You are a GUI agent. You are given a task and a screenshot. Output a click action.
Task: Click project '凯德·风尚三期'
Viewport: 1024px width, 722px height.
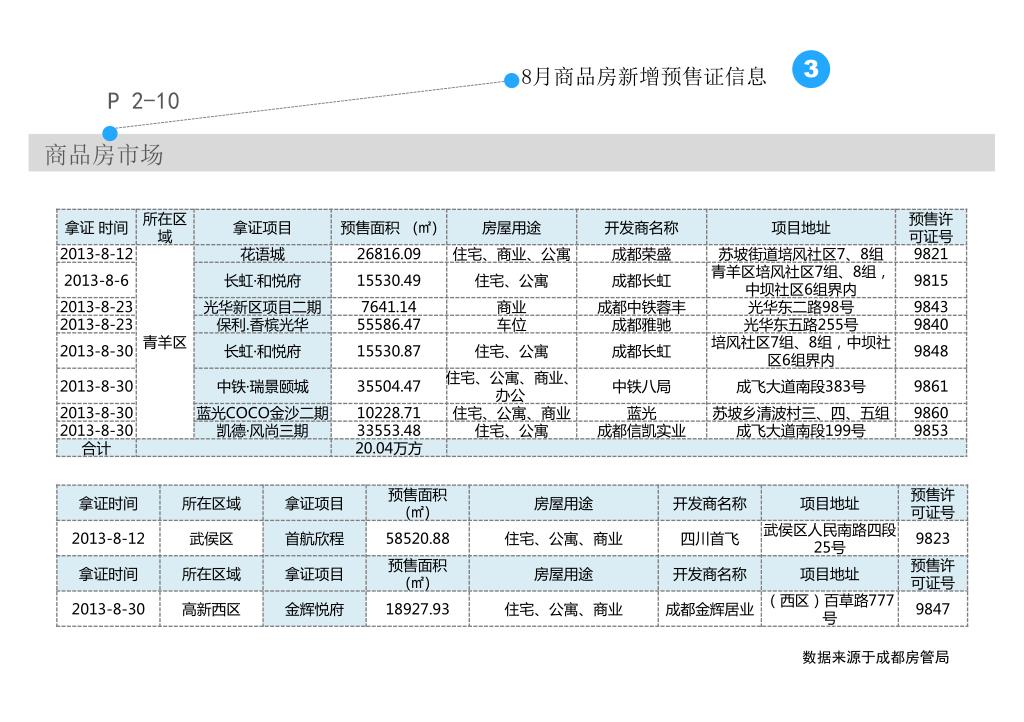click(x=262, y=430)
